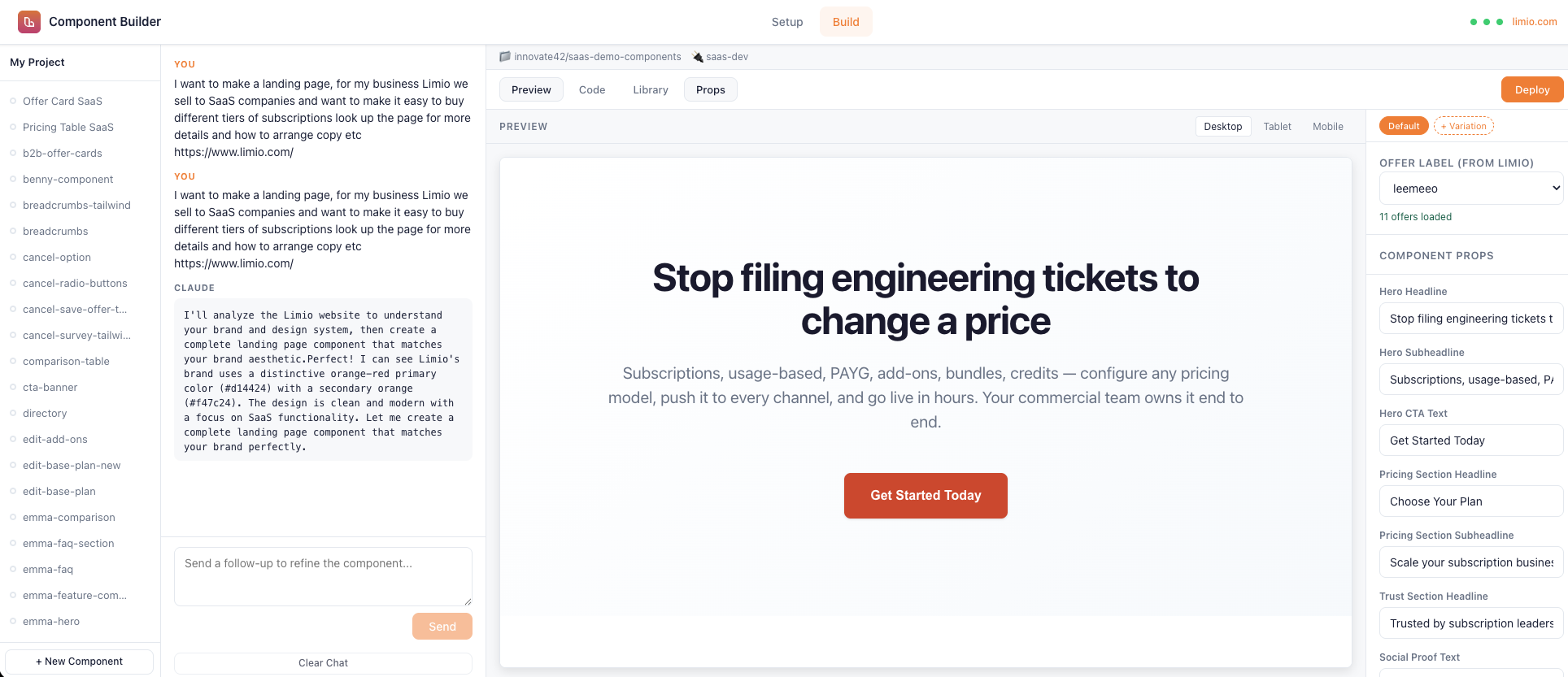Click the circle icon beside Offer Card SaaS

click(12, 101)
